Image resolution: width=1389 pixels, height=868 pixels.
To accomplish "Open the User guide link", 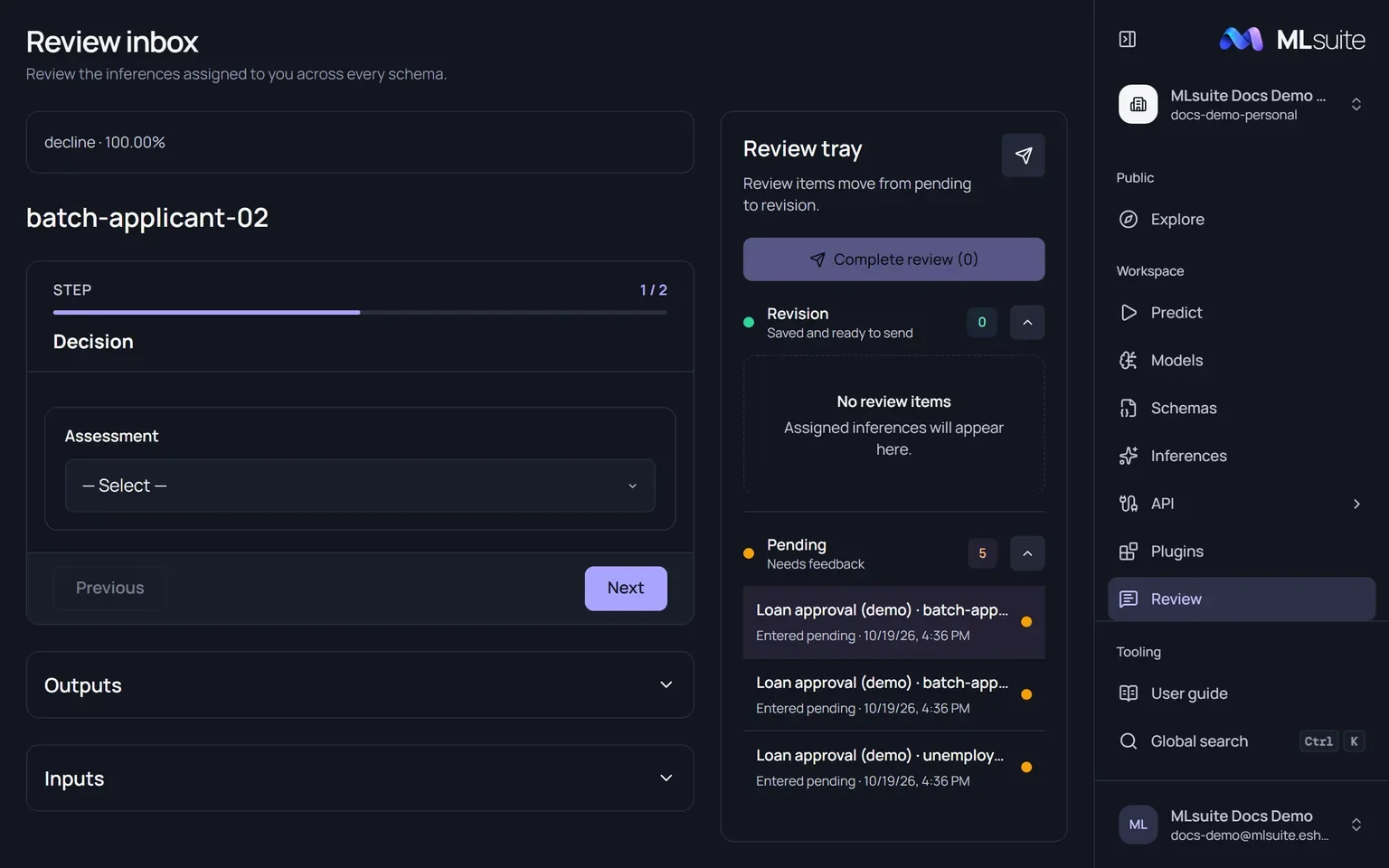I will pyautogui.click(x=1242, y=693).
